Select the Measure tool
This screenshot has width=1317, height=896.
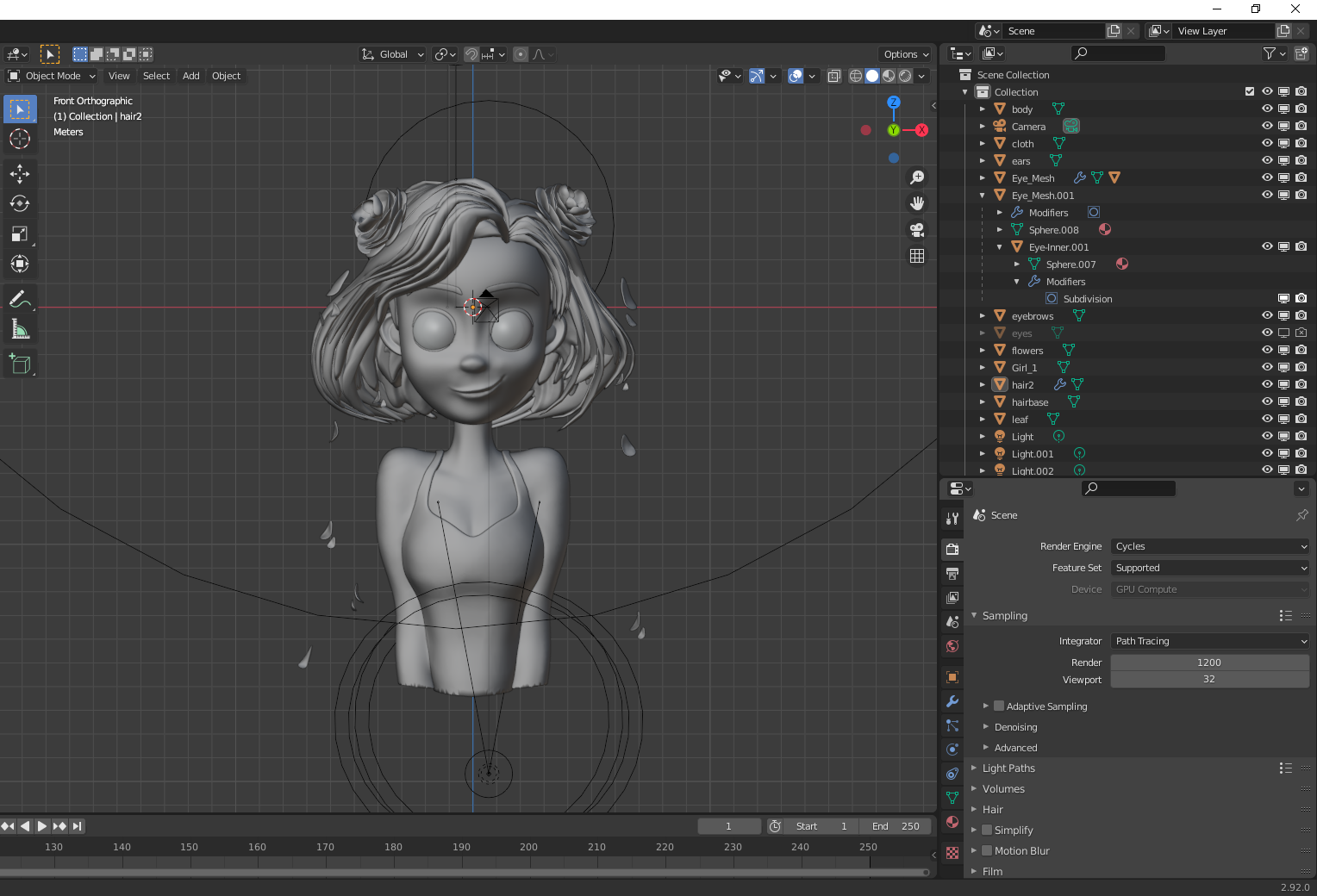coord(20,330)
